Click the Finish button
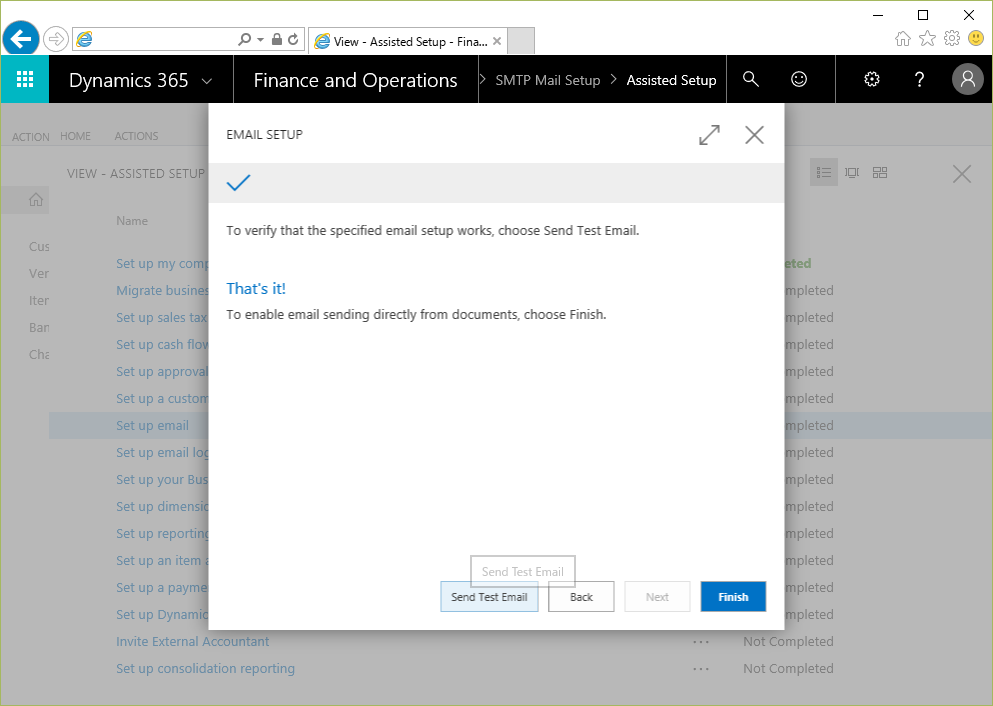 tap(733, 596)
